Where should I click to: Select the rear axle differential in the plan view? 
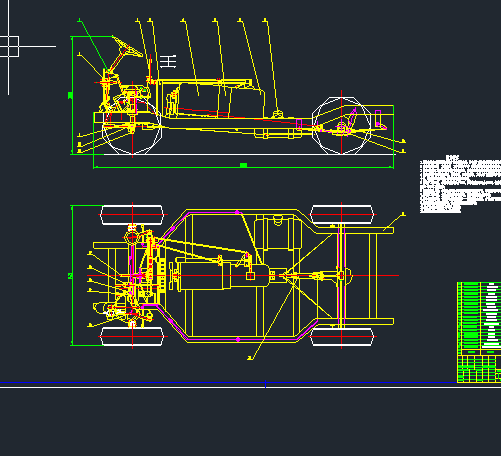(x=343, y=276)
